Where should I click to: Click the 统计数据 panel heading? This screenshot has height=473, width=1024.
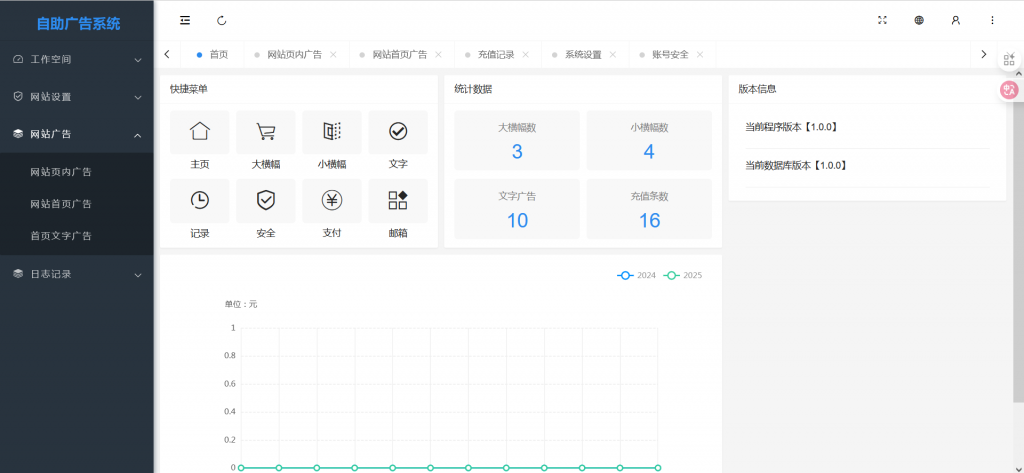473,89
